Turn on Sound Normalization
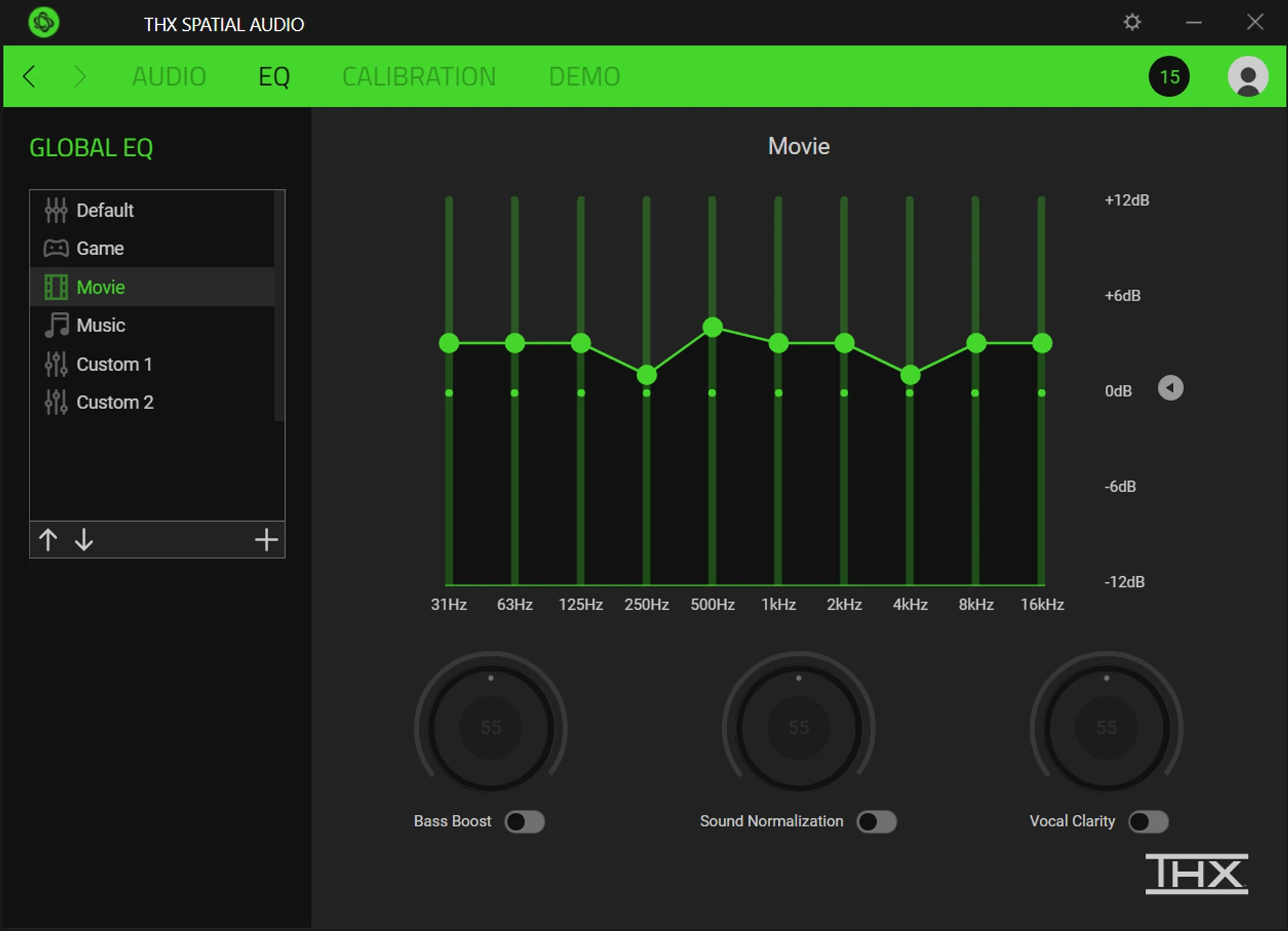The height and width of the screenshot is (931, 1288). [877, 822]
